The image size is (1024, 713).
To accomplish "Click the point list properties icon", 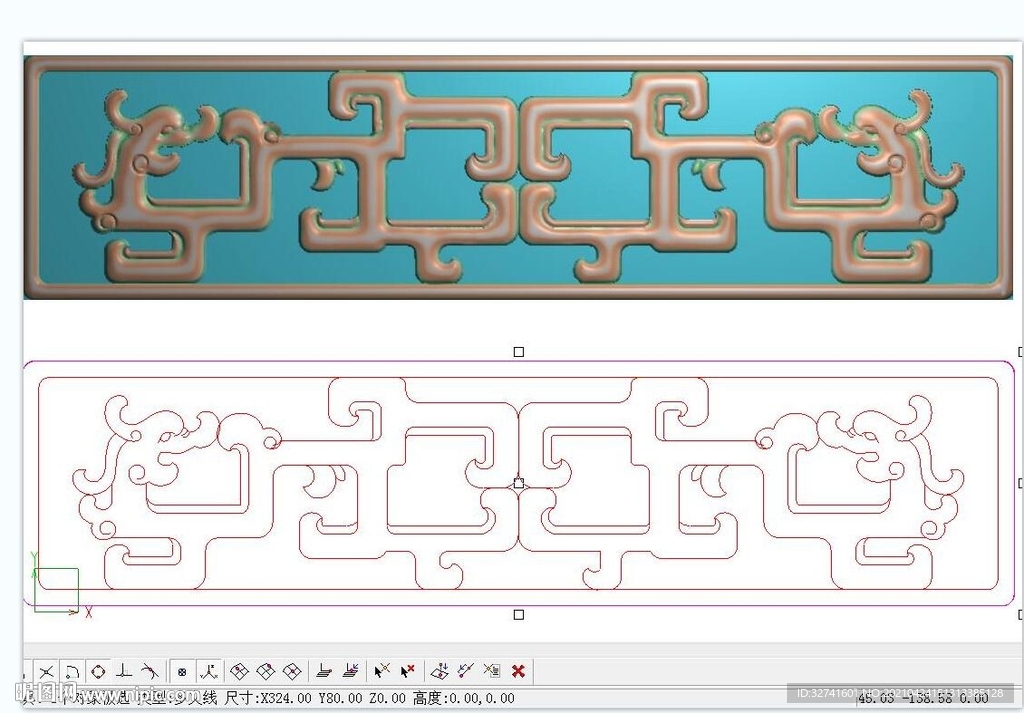I will [492, 671].
